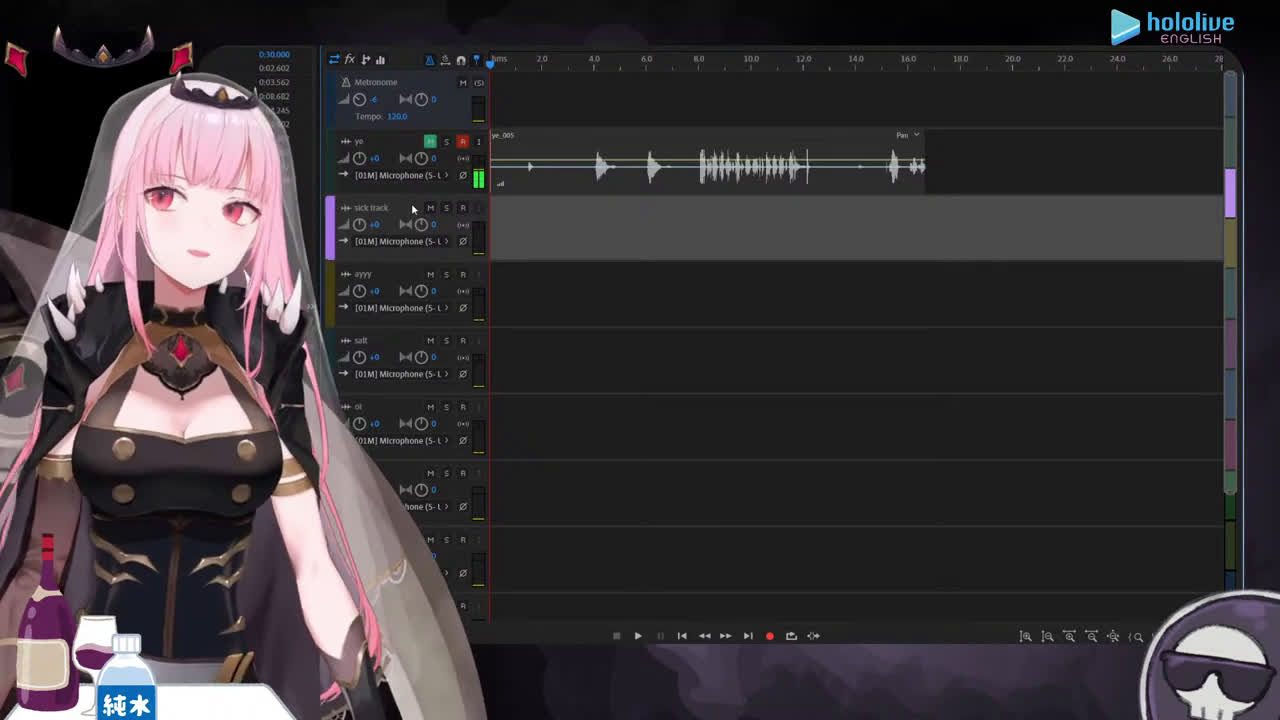Select the 0:30.000 entry in the time list
Viewport: 1280px width, 720px height.
click(274, 54)
